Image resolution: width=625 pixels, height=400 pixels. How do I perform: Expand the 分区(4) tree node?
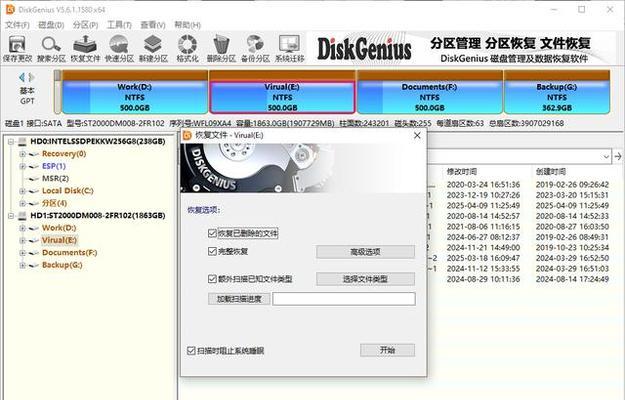click(x=22, y=203)
